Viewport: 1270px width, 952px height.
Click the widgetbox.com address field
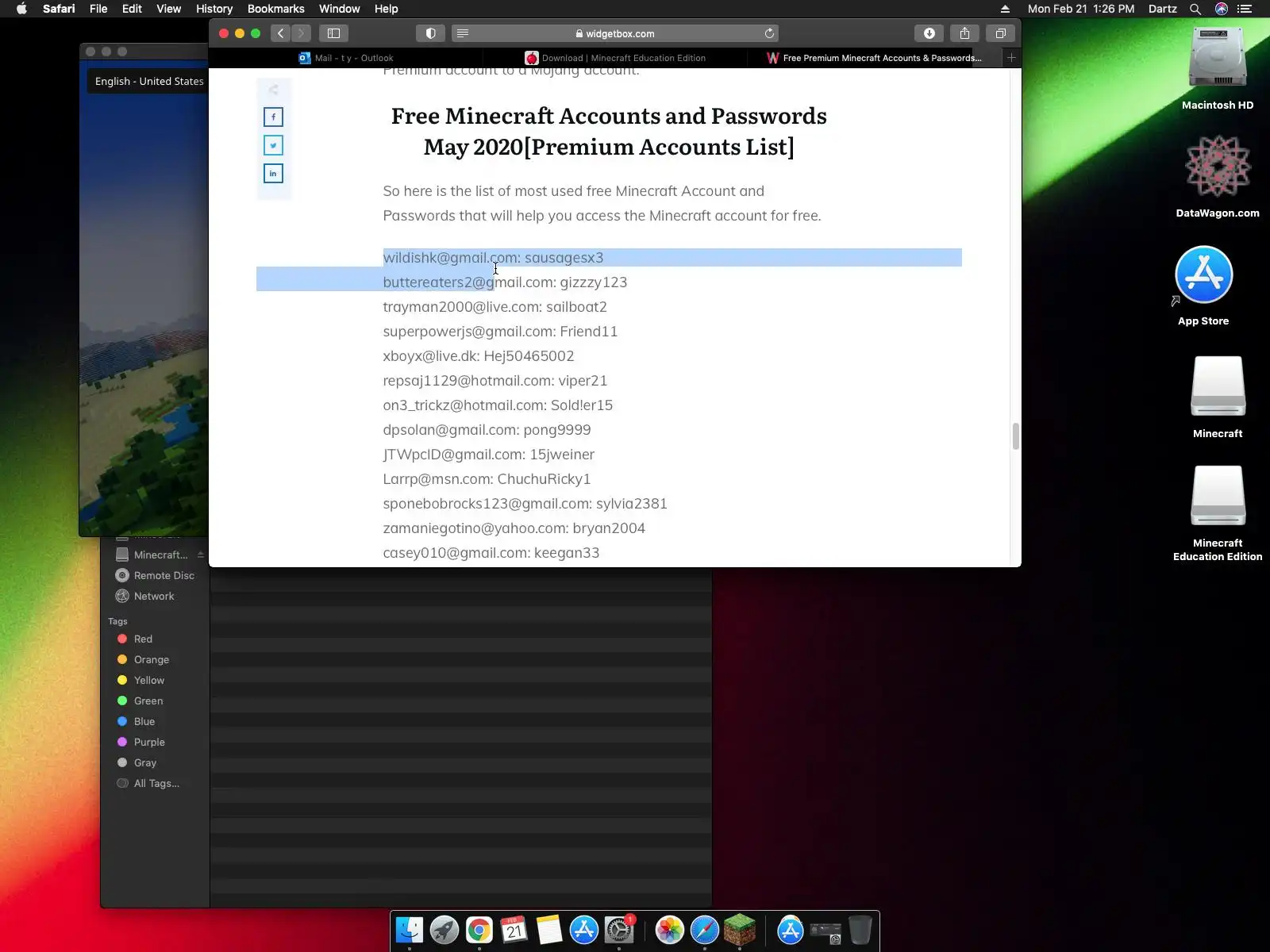pos(615,33)
